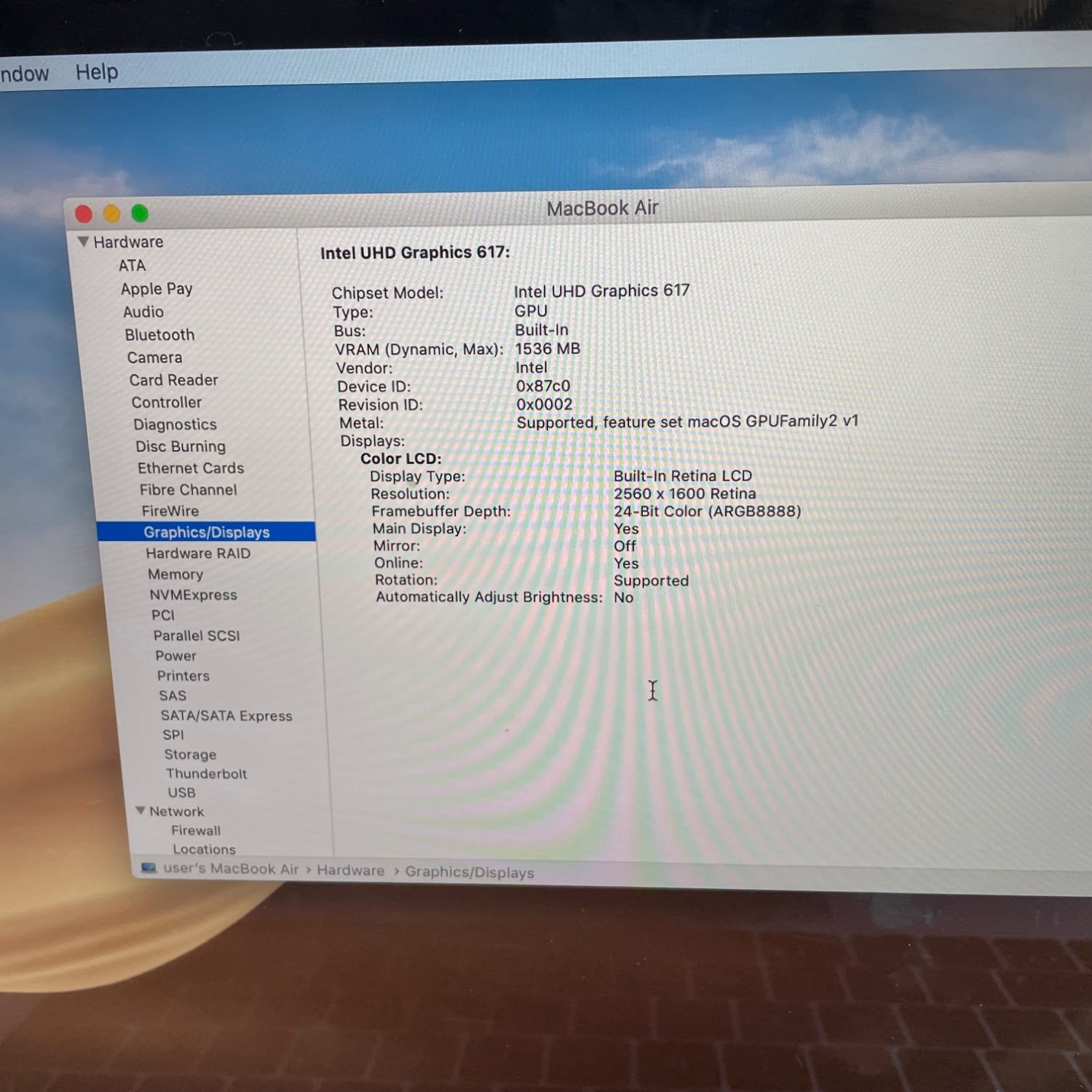This screenshot has height=1092, width=1092.
Task: Select the USB sidebar entry
Action: (181, 793)
